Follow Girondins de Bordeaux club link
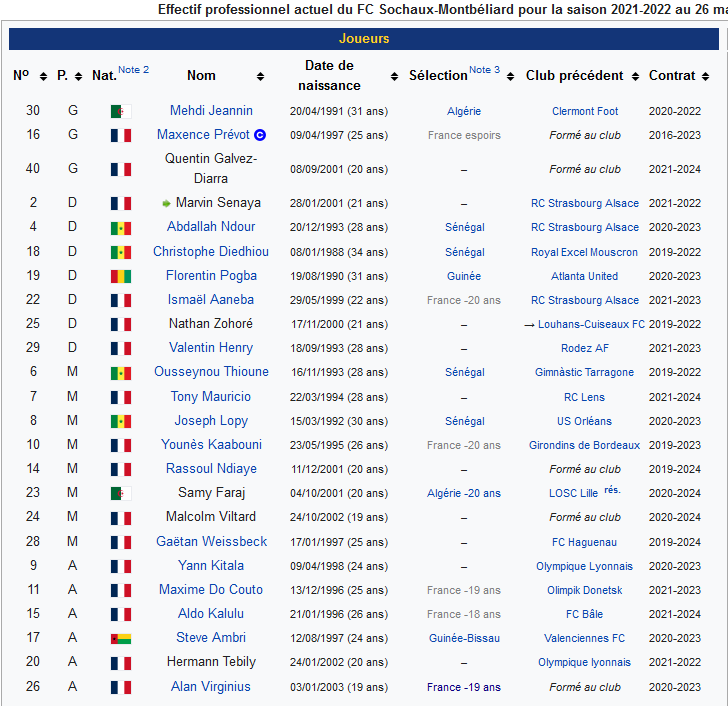This screenshot has height=706, width=728. pos(585,446)
